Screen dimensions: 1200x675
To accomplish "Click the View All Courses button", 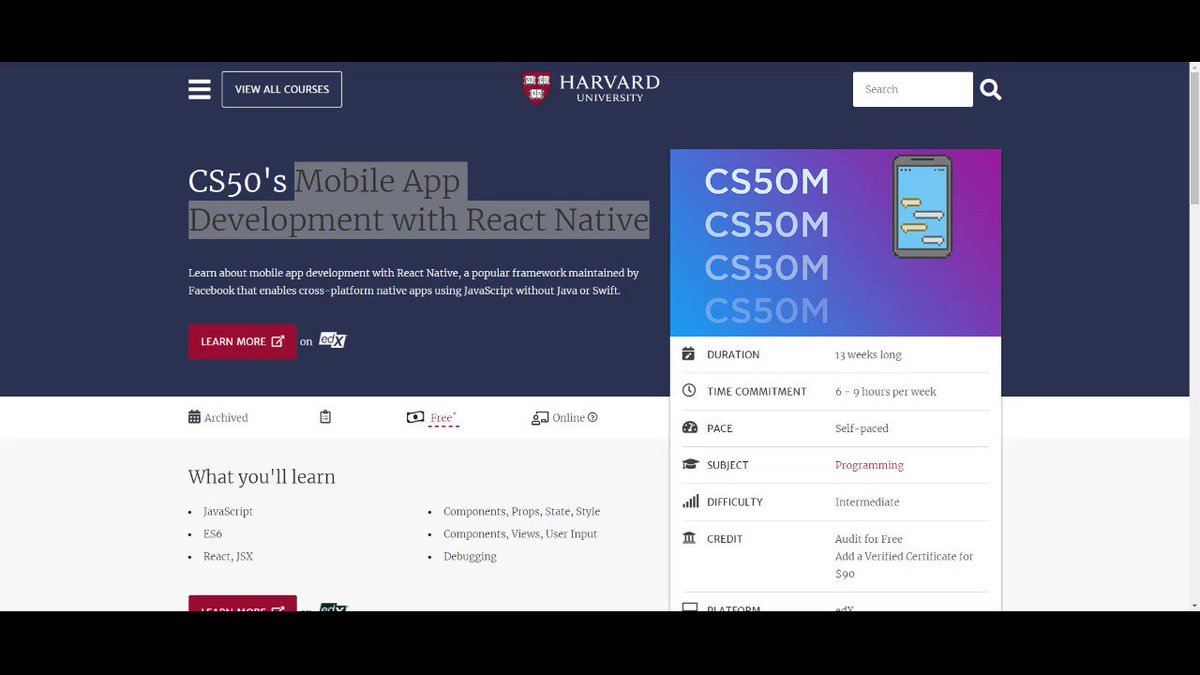I will click(x=282, y=89).
